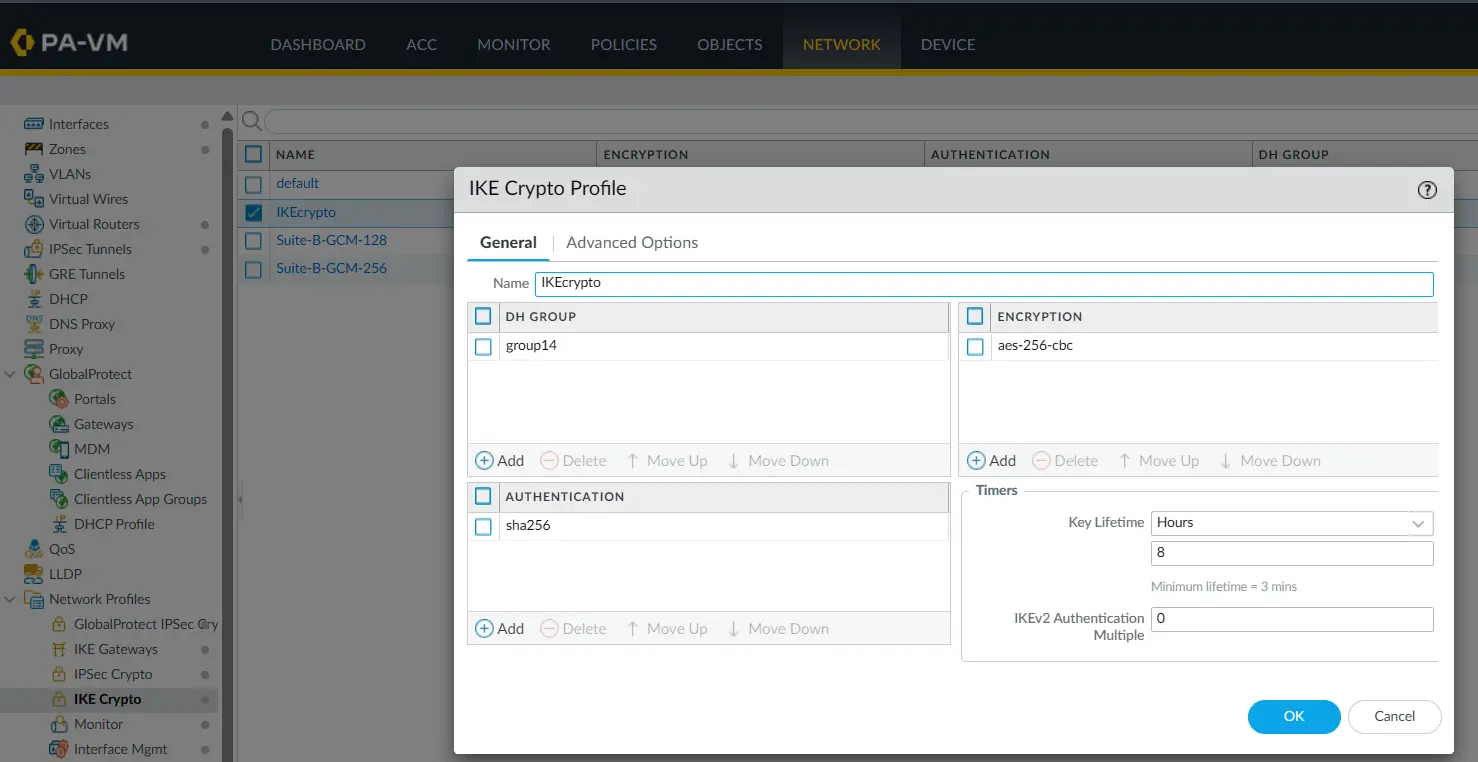Uncheck the IKEcrypto row checkbox

pyautogui.click(x=253, y=212)
